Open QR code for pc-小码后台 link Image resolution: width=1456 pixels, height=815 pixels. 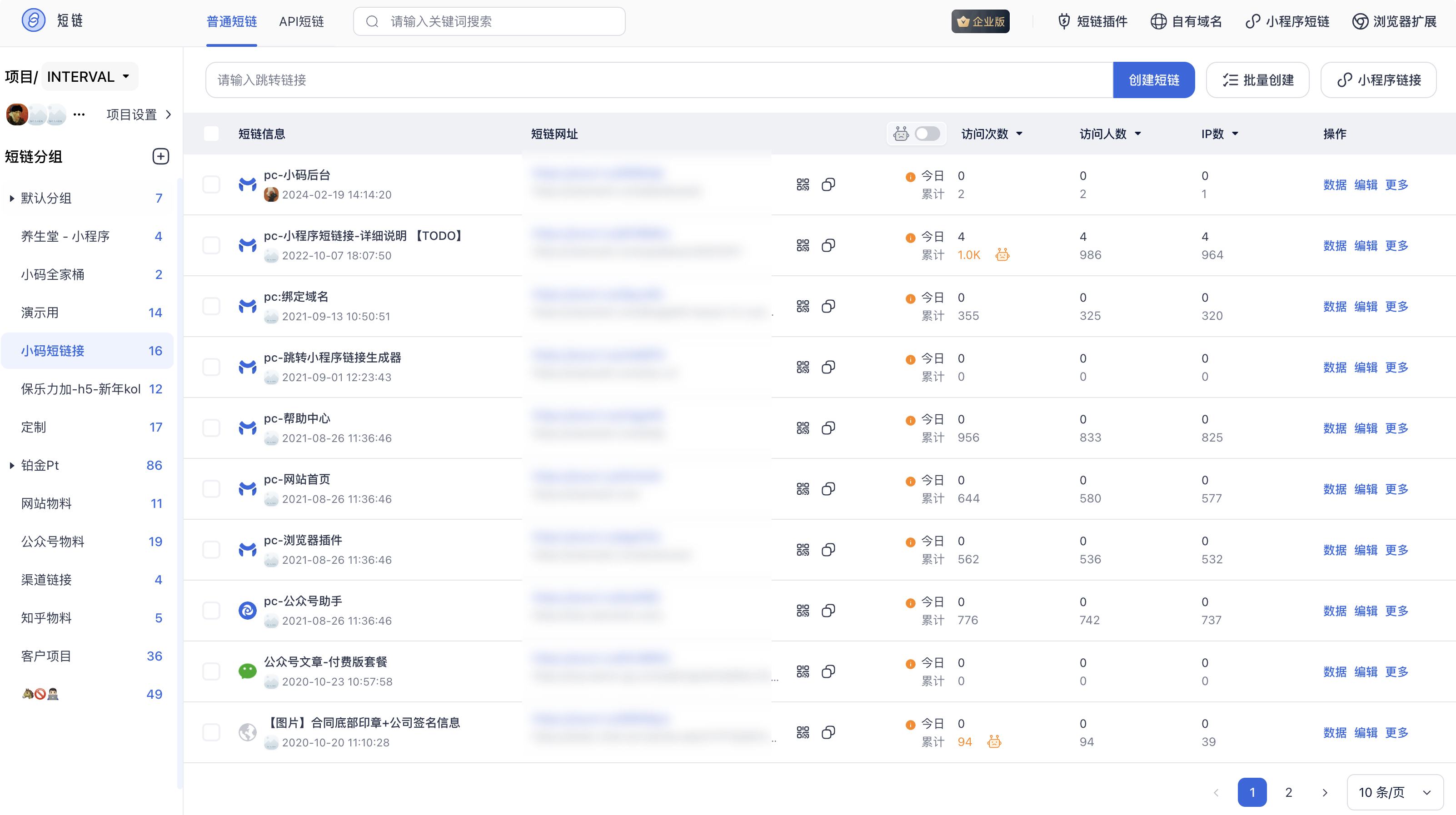coord(803,185)
